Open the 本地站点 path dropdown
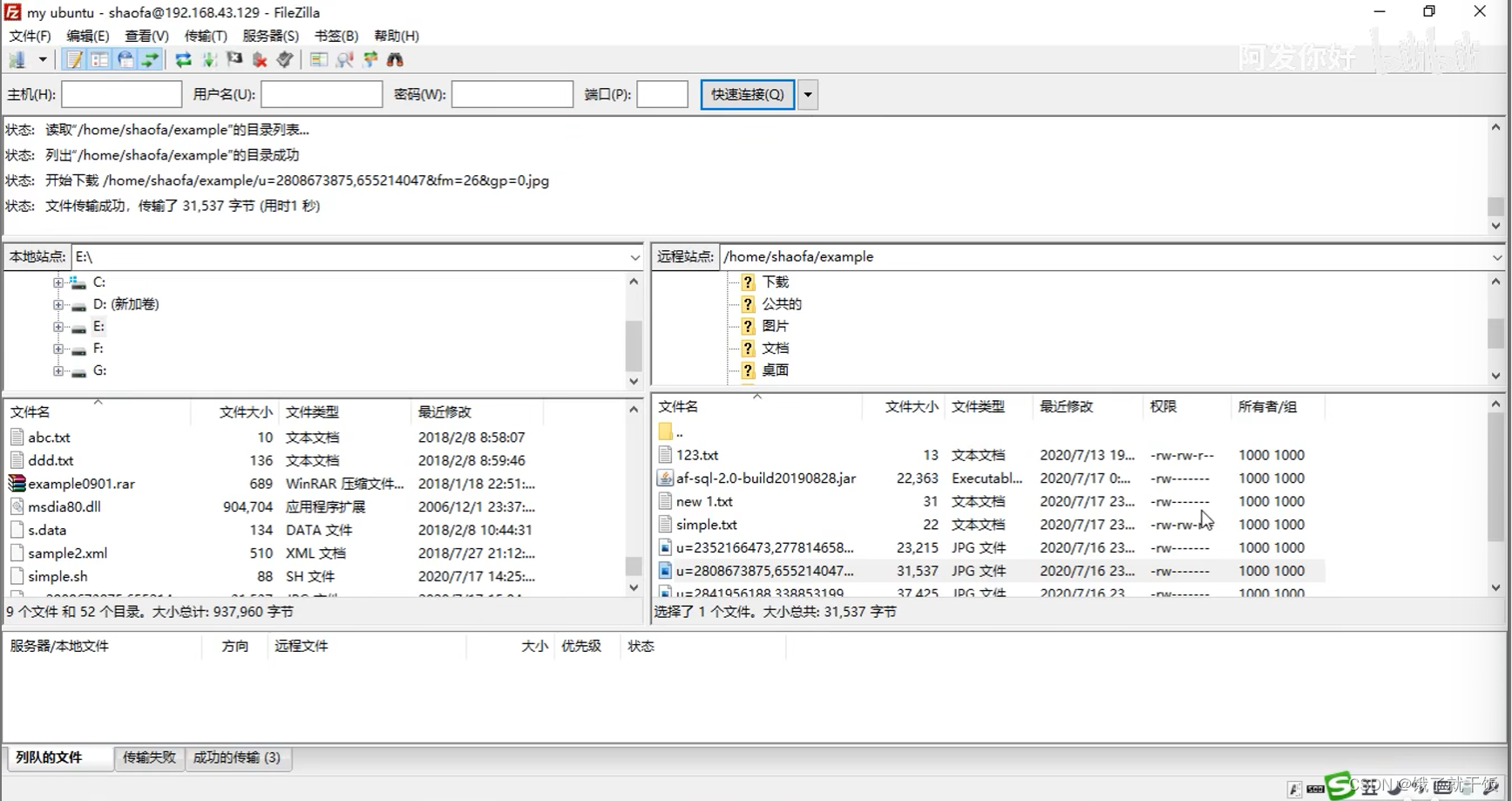The height and width of the screenshot is (801, 1512). (x=634, y=257)
